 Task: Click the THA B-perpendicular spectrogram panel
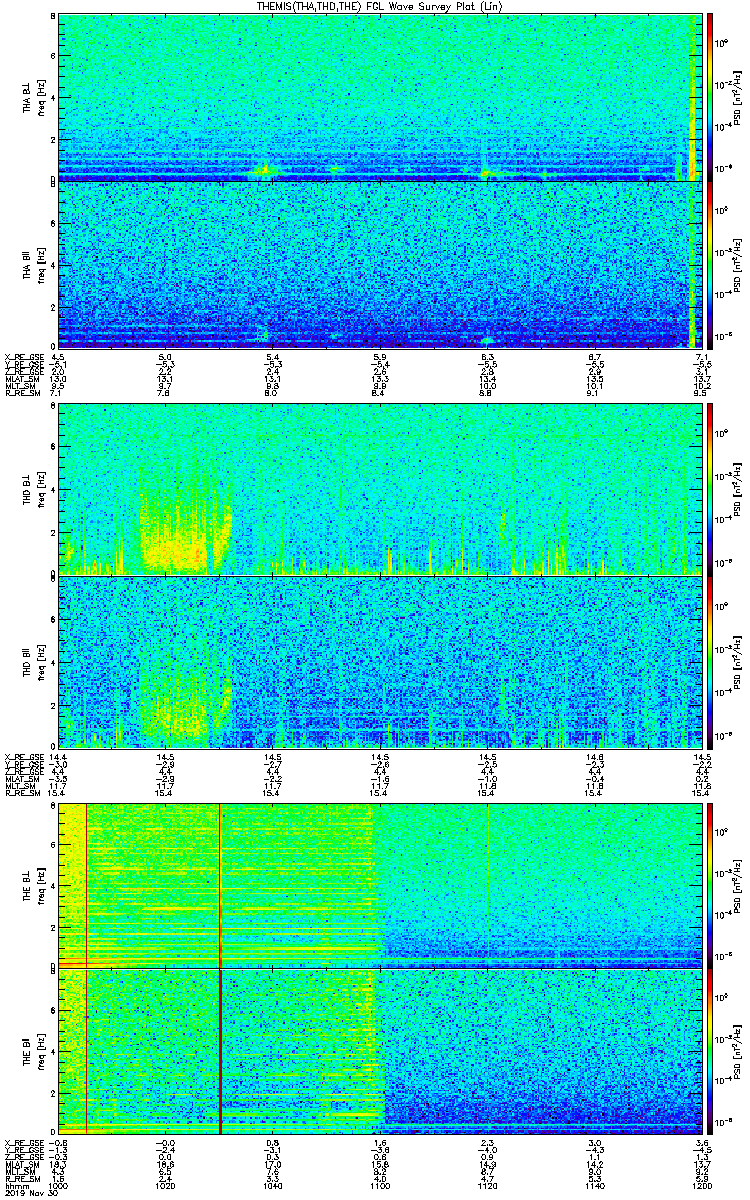pos(378,97)
